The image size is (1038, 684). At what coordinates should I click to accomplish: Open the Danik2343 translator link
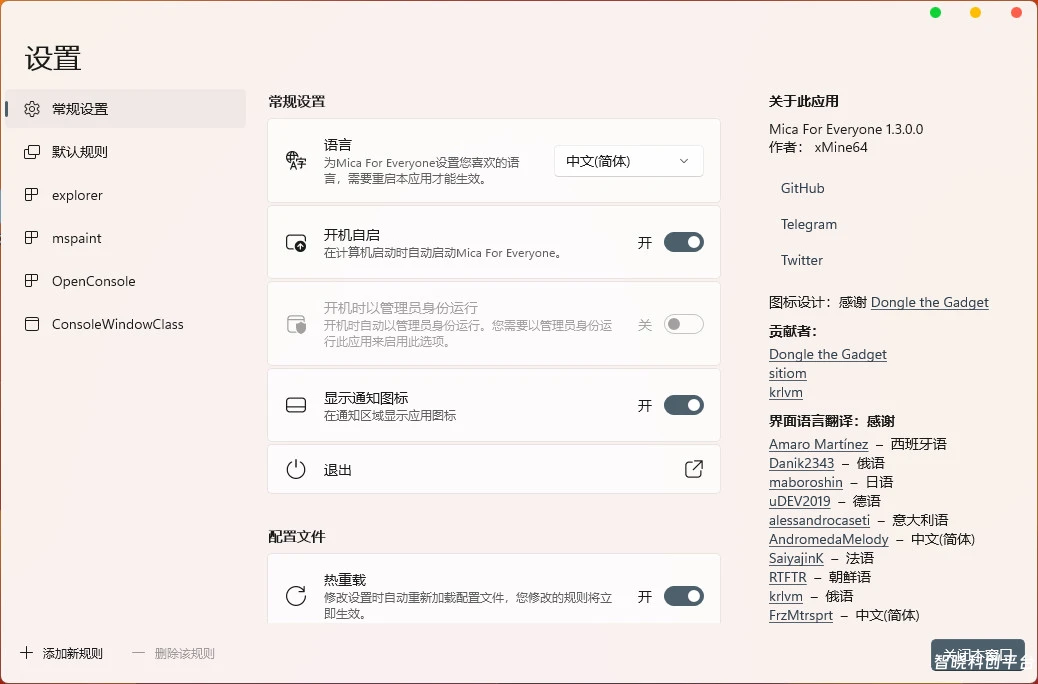tap(801, 463)
